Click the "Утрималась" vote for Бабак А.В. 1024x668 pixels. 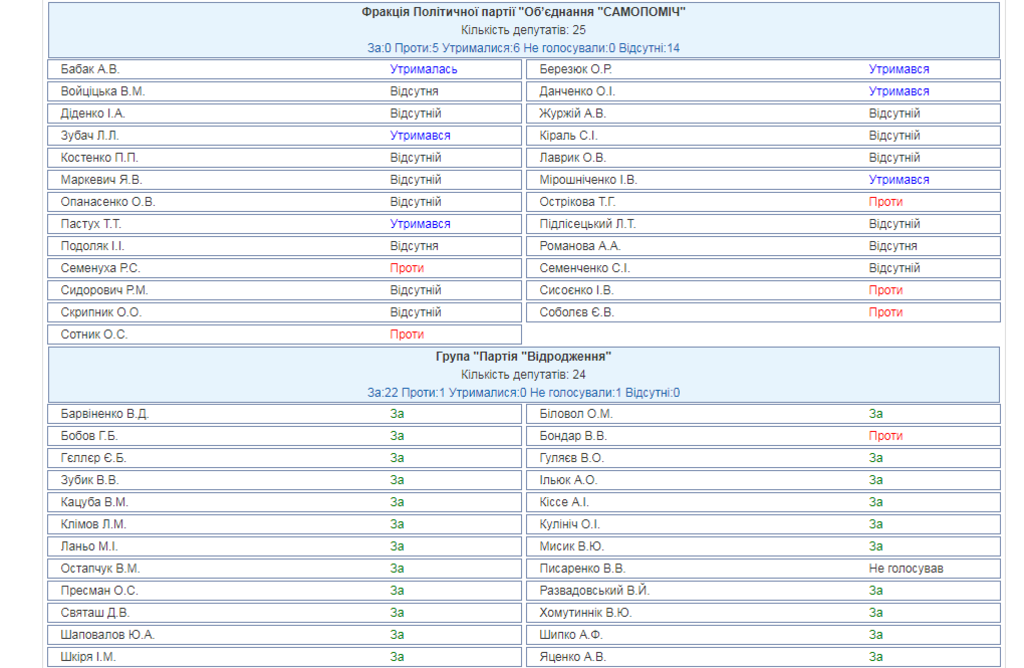[423, 69]
